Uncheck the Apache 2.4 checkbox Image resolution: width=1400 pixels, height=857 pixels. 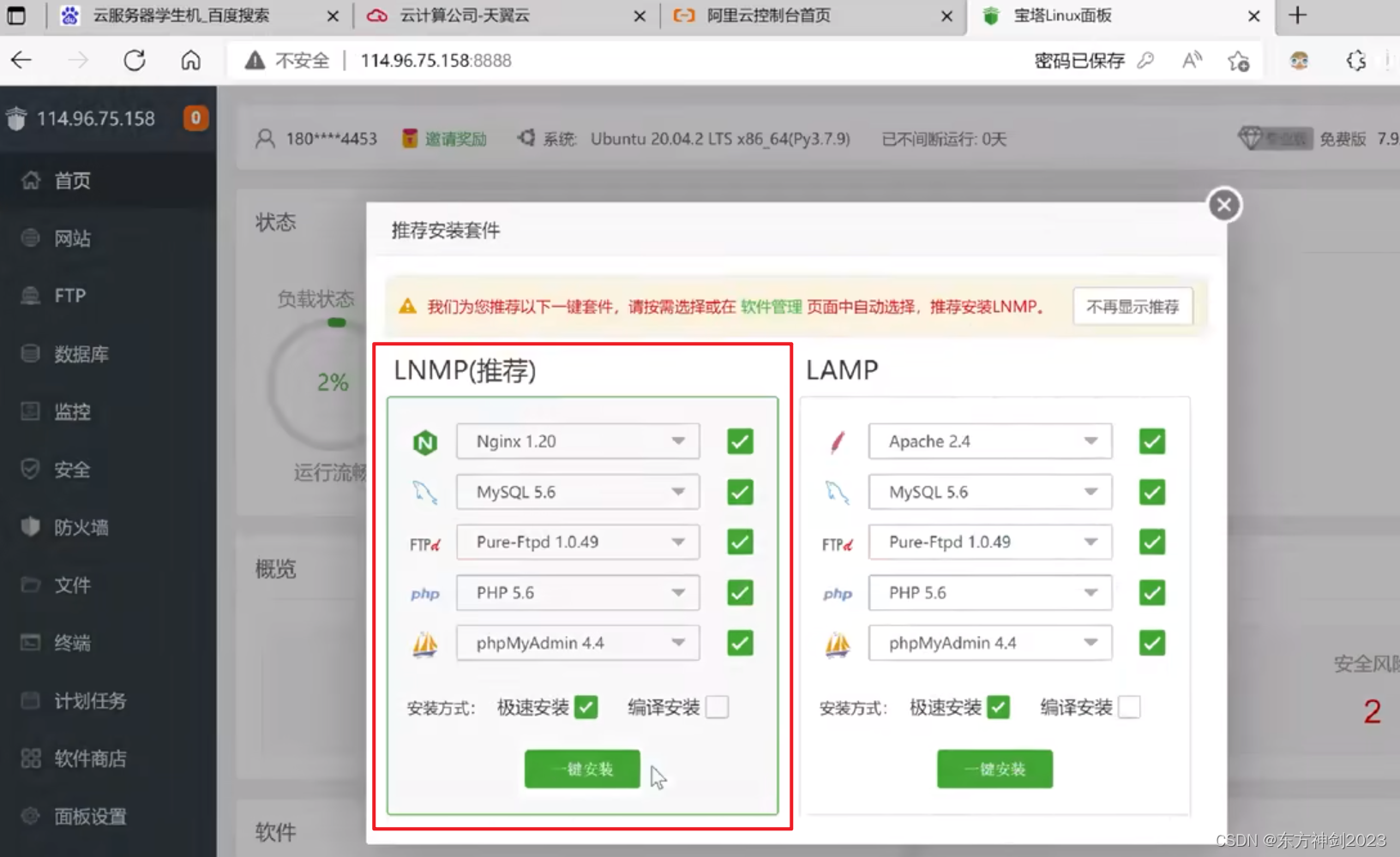tap(1152, 441)
